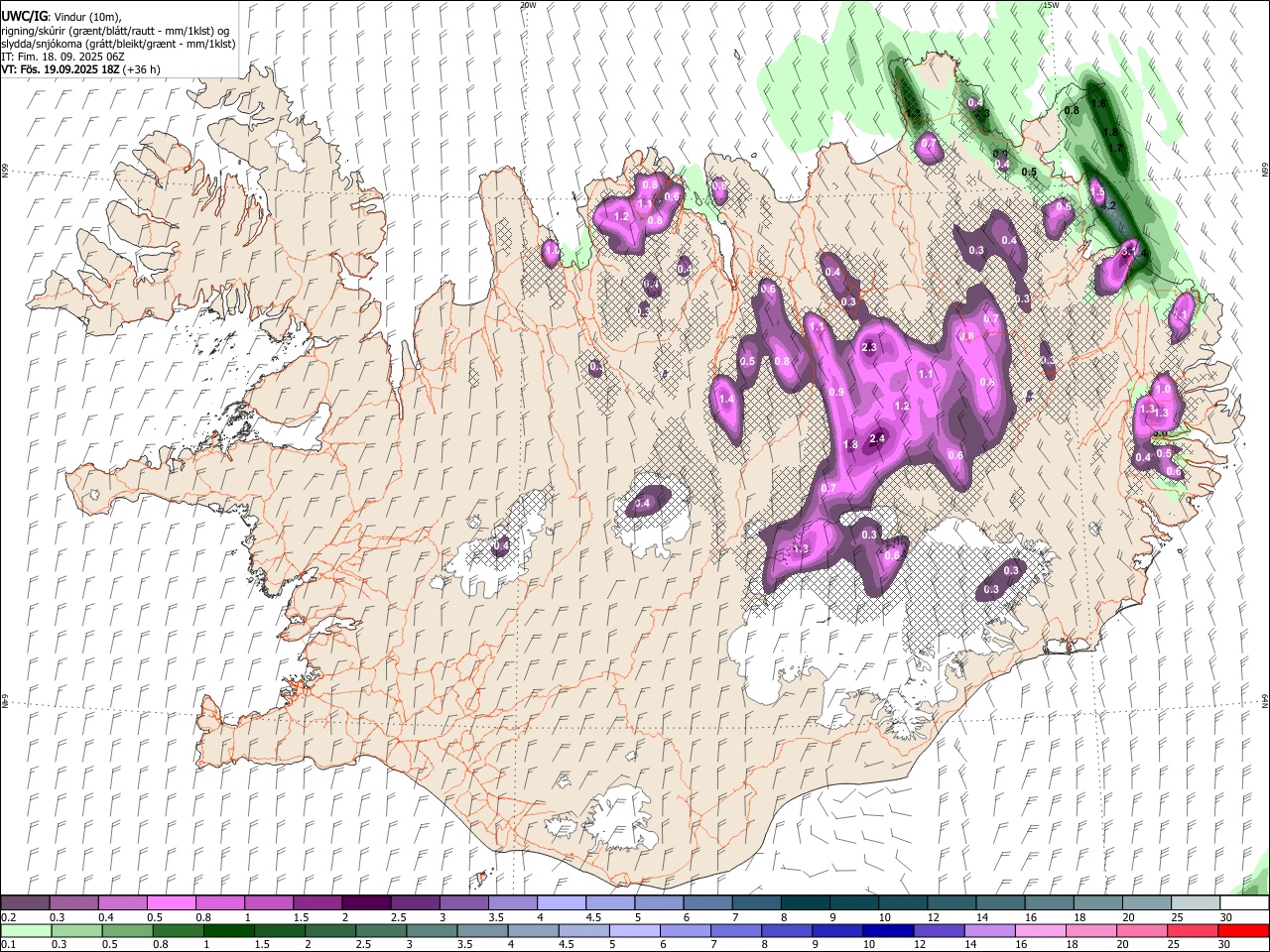Click the 'rigning/skúrir (grænt/blátt/rautt' legend description line

(x=115, y=31)
